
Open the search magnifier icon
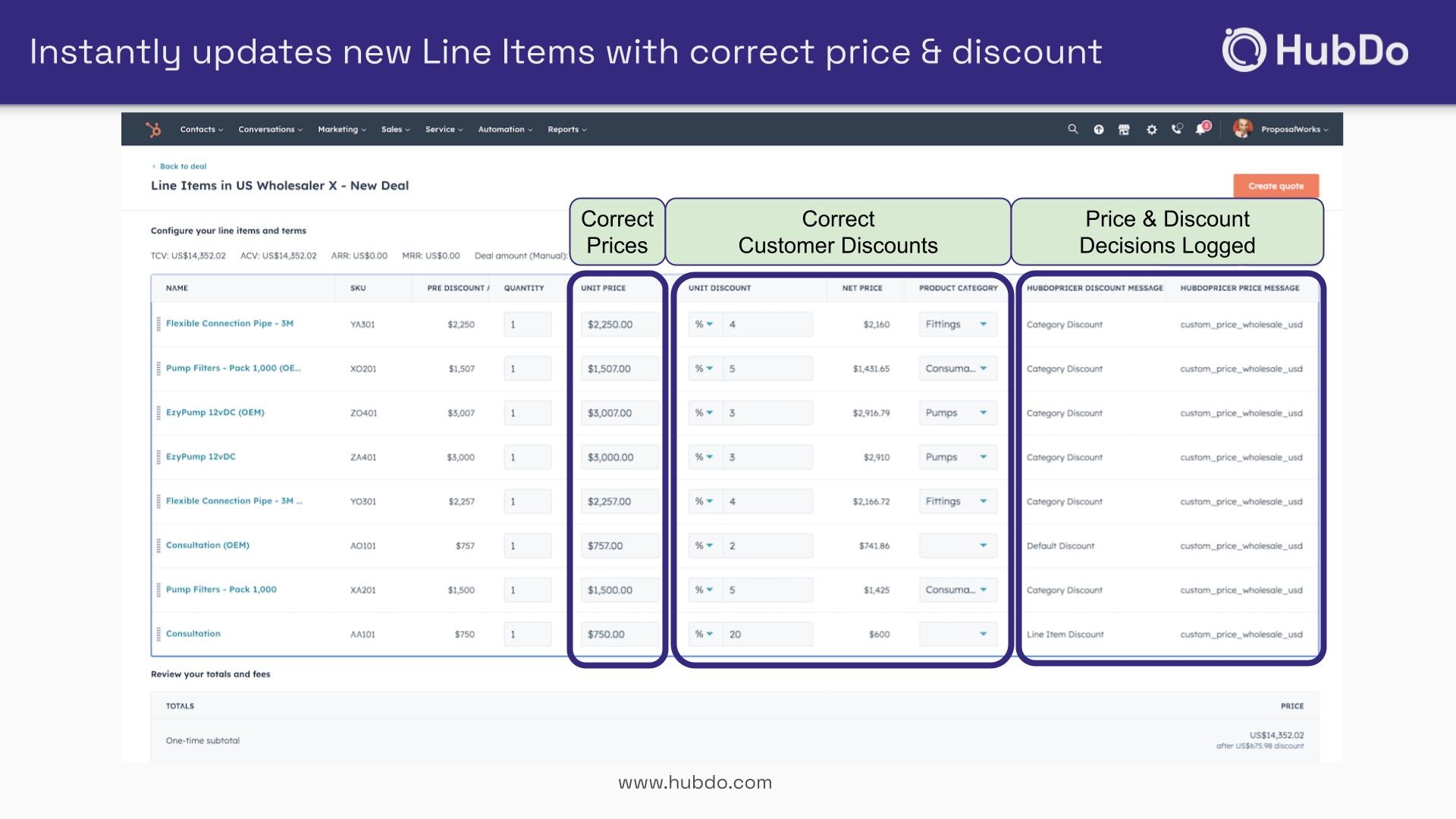(1072, 130)
